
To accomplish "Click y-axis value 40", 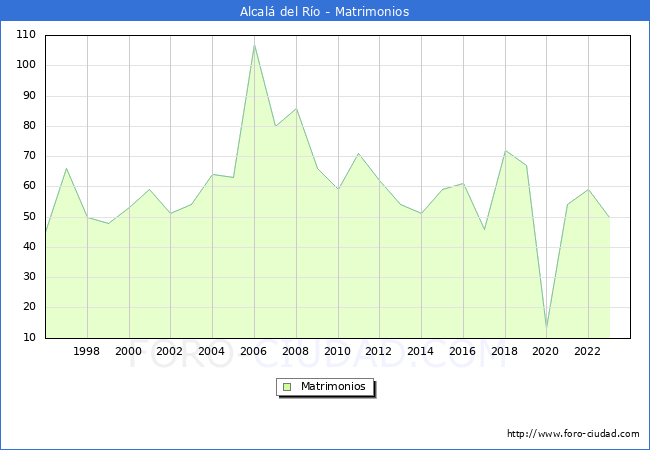I will 29,247.
